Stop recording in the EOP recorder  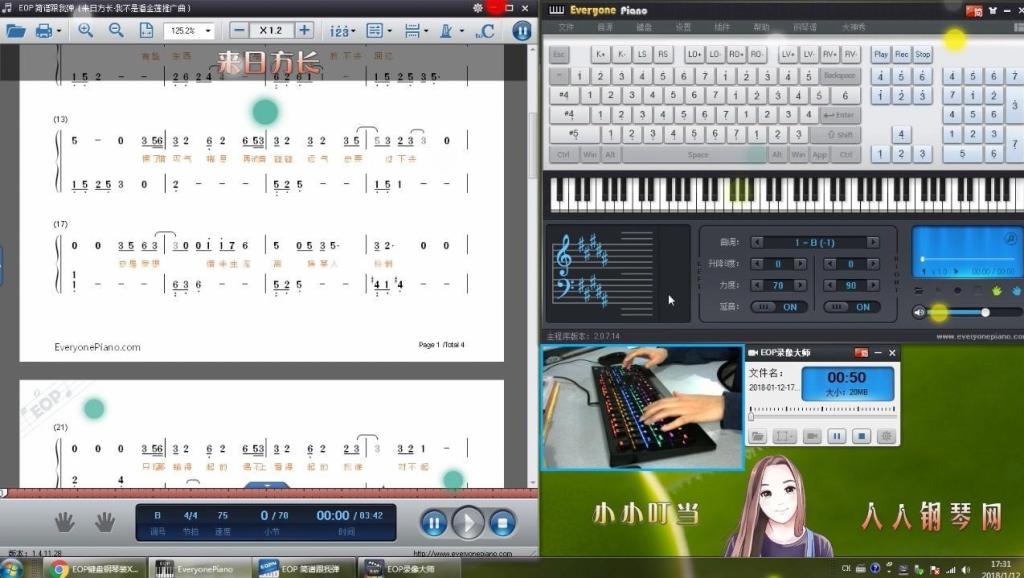click(861, 436)
